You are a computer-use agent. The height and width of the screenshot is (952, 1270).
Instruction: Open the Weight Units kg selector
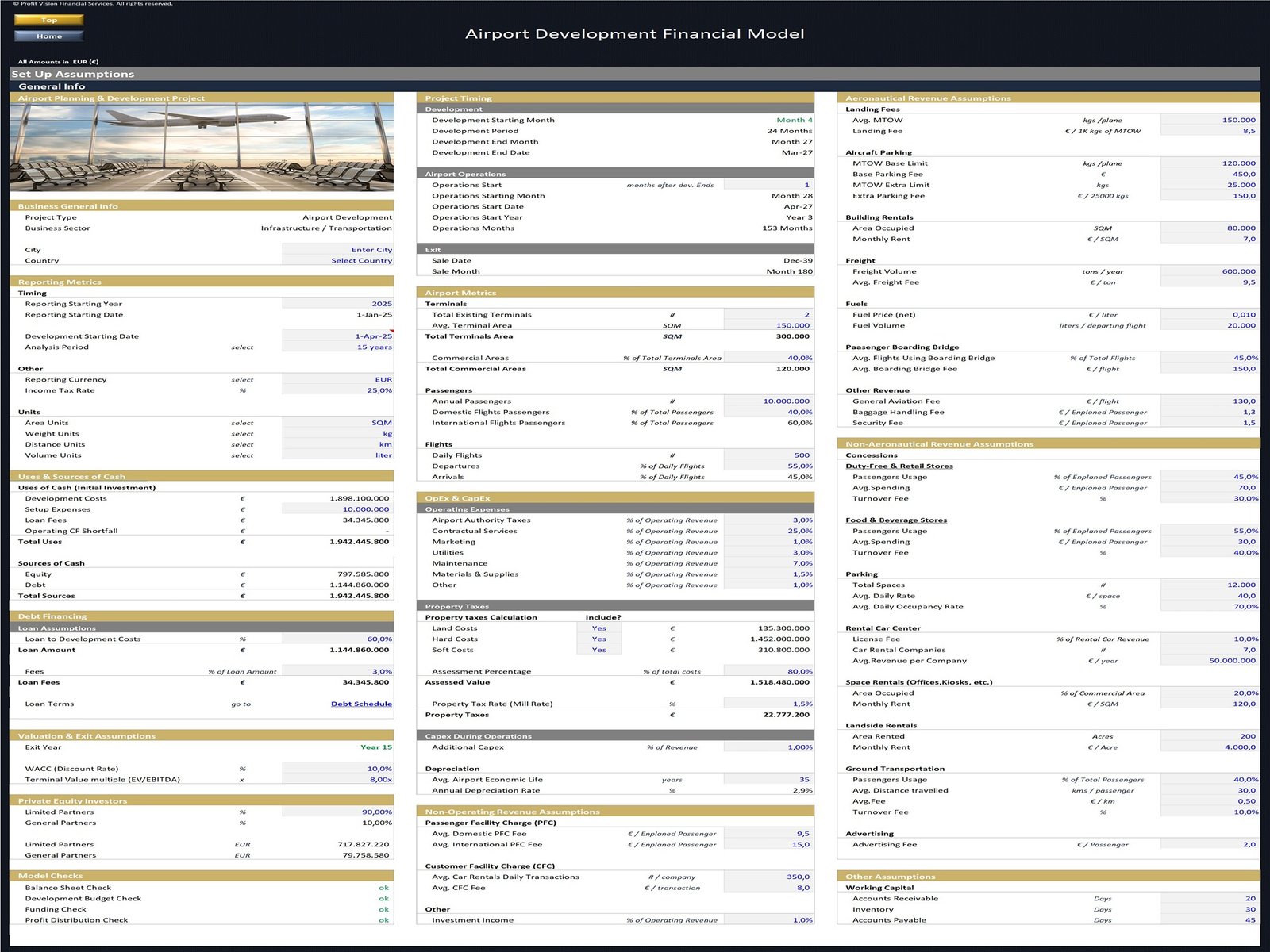(337, 434)
